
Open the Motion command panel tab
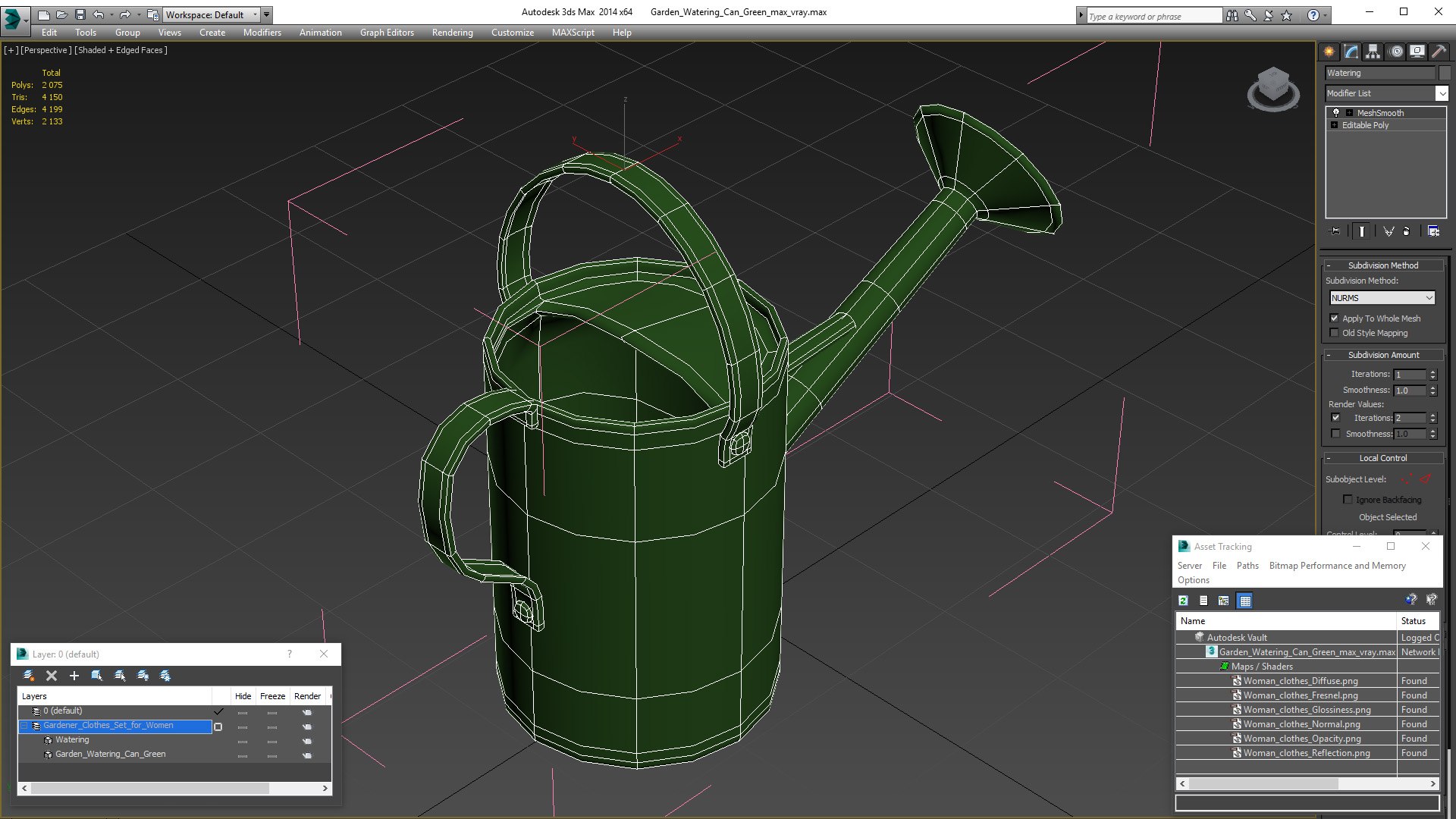pos(1395,52)
